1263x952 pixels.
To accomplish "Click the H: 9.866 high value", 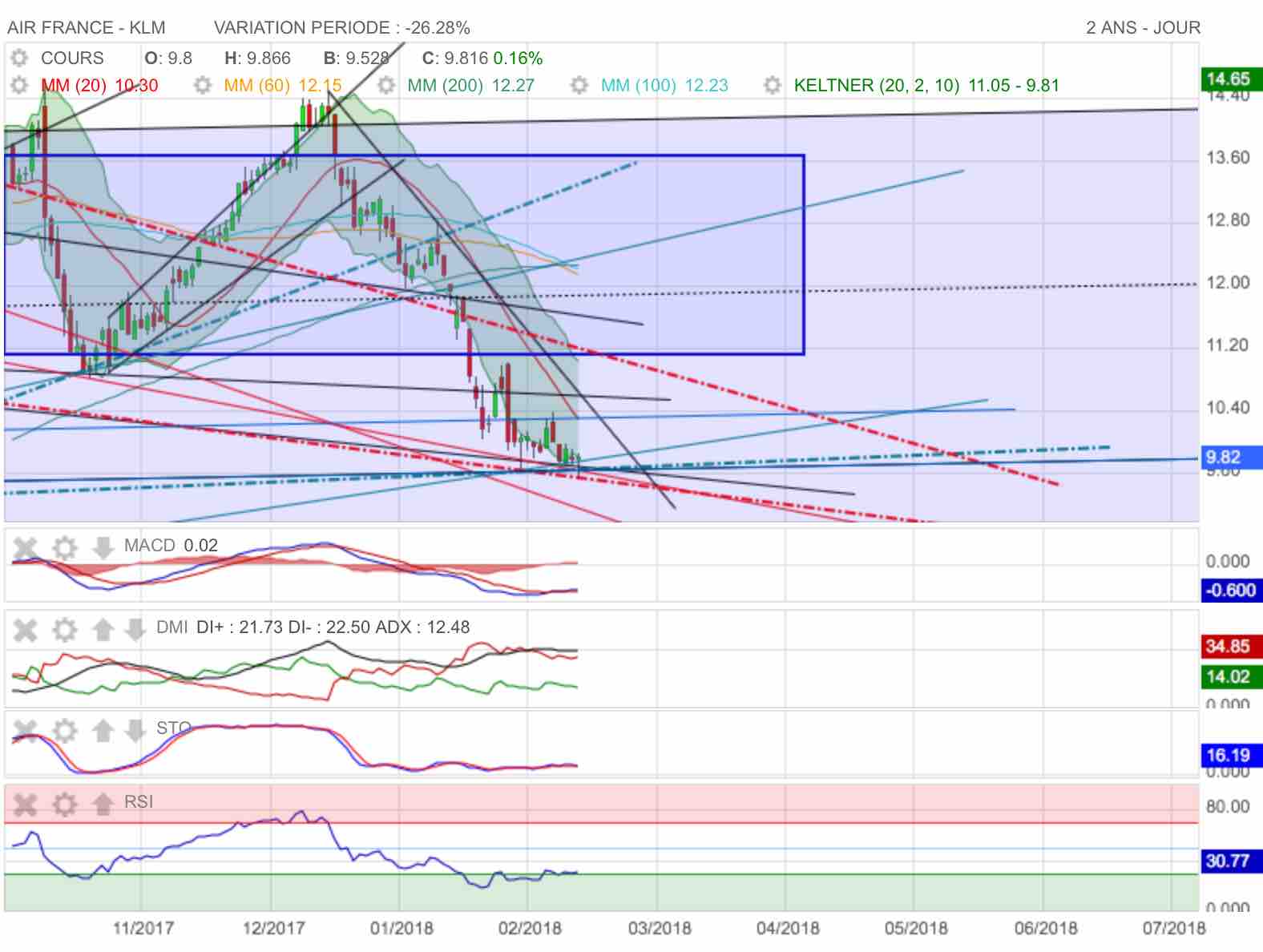I will [257, 58].
